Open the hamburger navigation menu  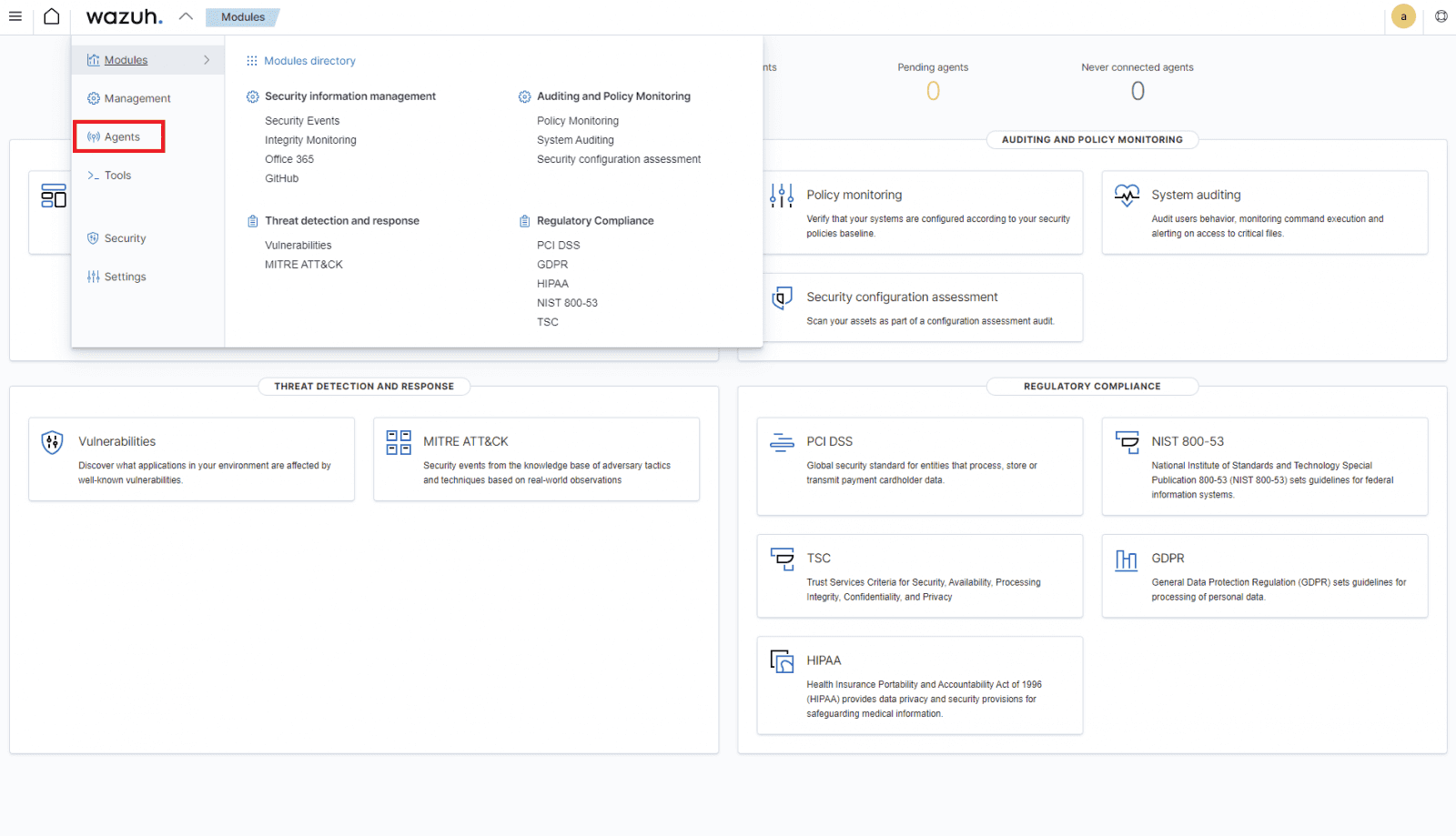(x=15, y=16)
